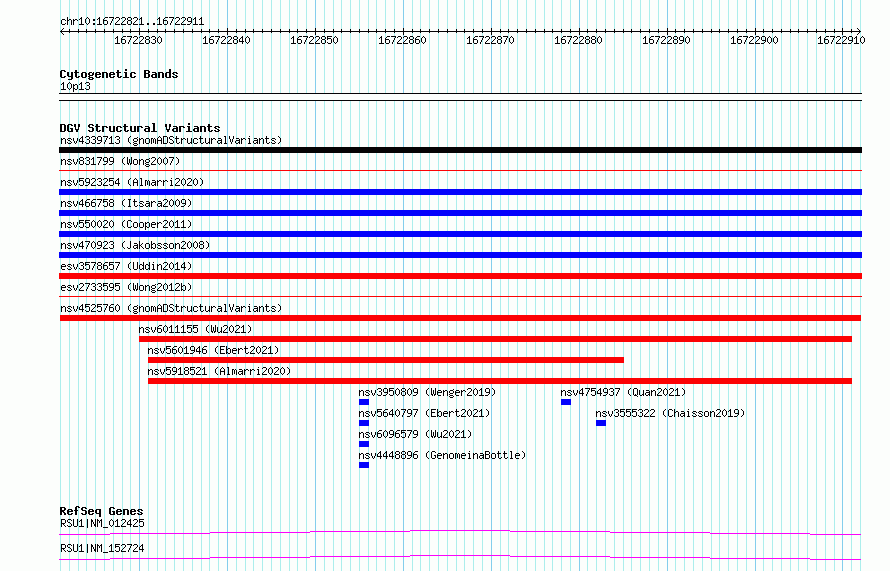Open nsv3555322 (Chaisson2019) variant label
This screenshot has height=571, width=890.
[x=670, y=413]
